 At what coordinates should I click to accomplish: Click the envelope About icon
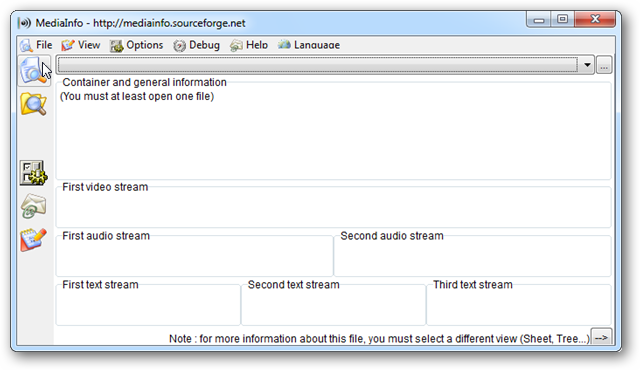tap(33, 206)
